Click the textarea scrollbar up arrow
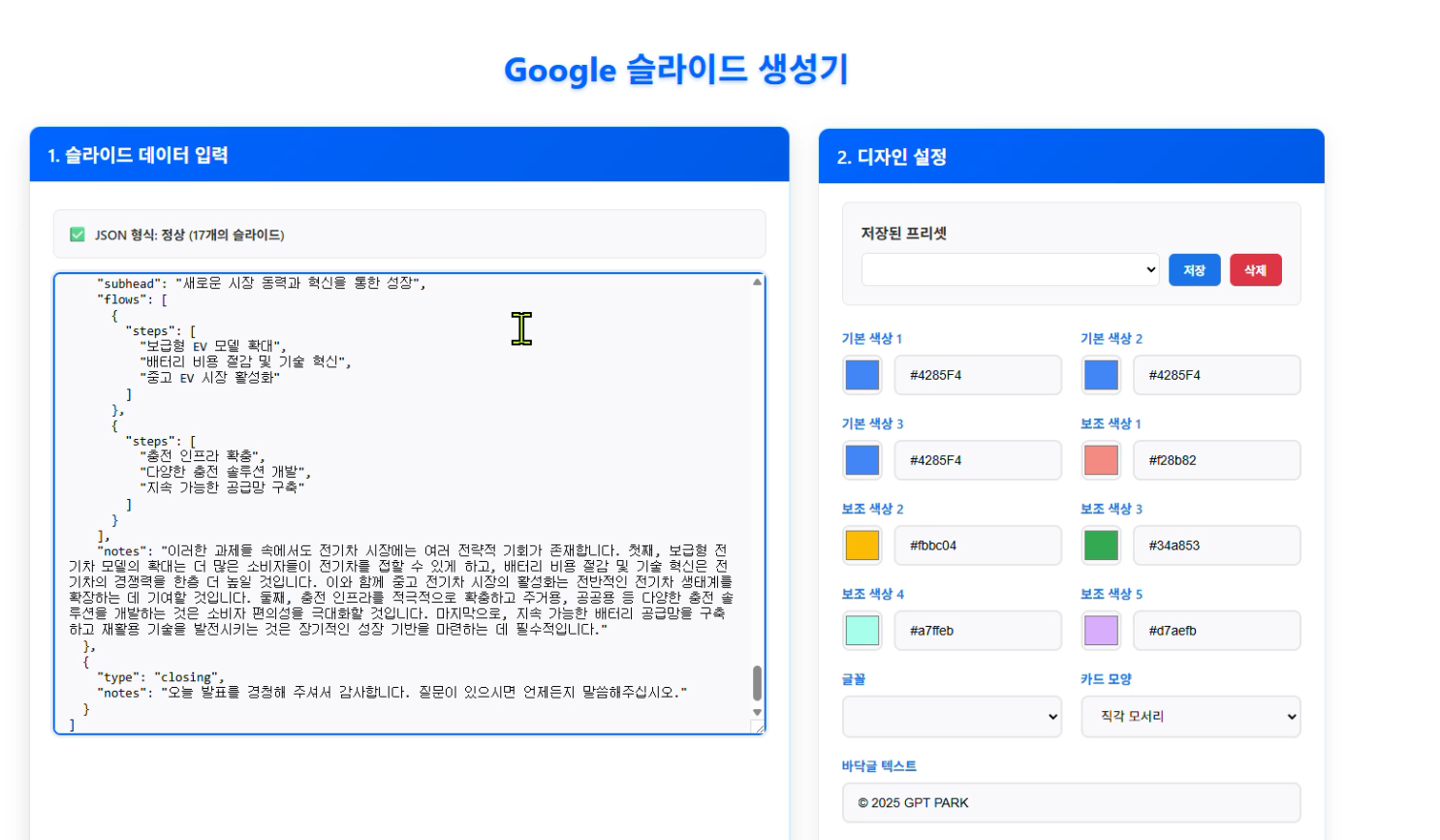 coord(757,282)
